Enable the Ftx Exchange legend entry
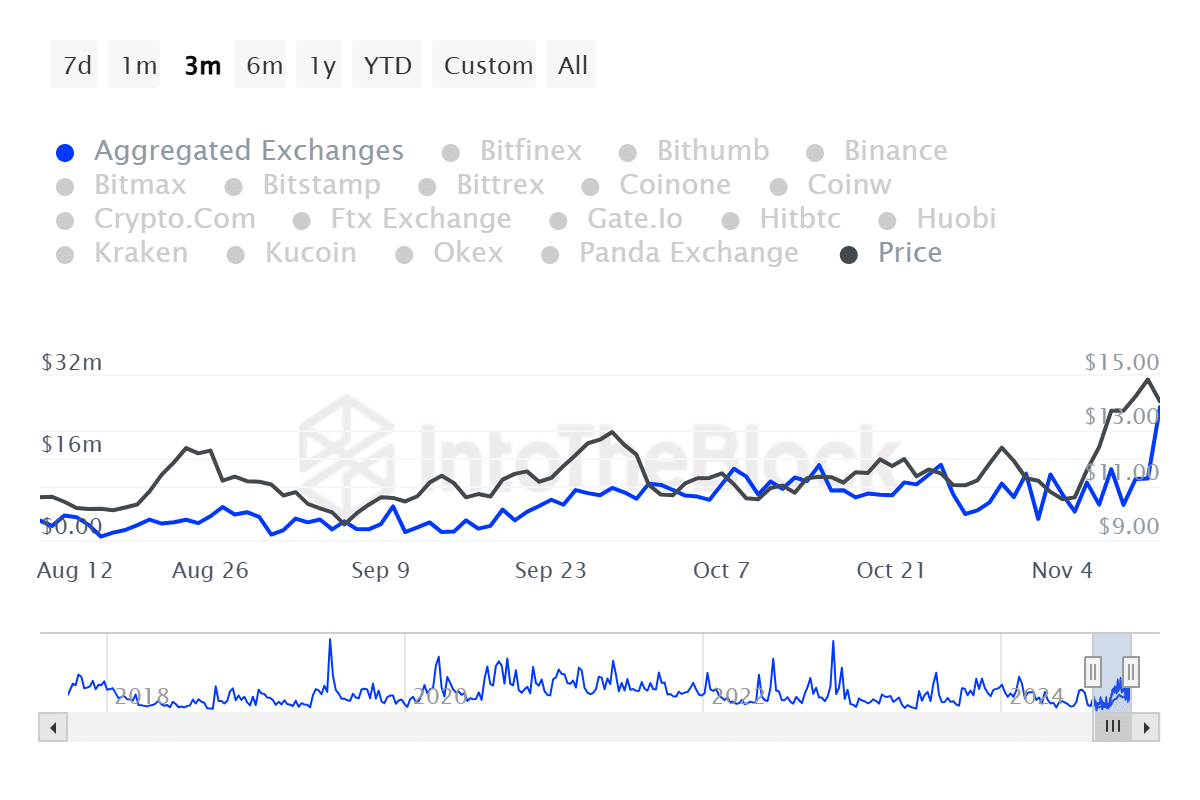 click(x=420, y=220)
